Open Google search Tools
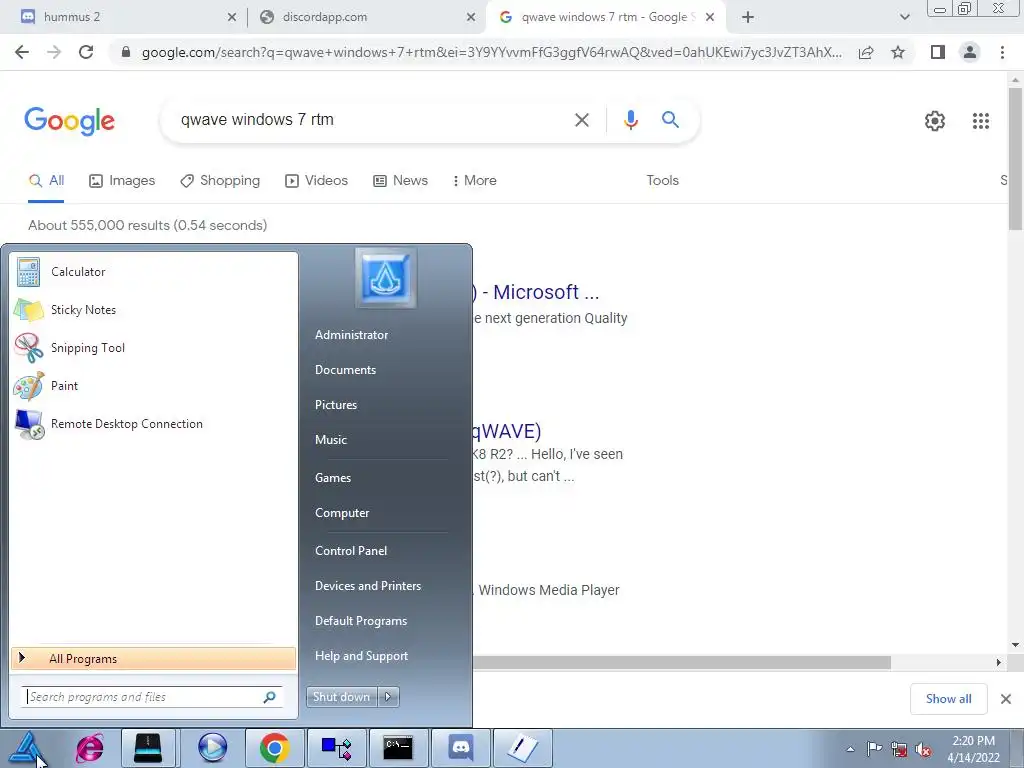The height and width of the screenshot is (768, 1024). point(662,181)
